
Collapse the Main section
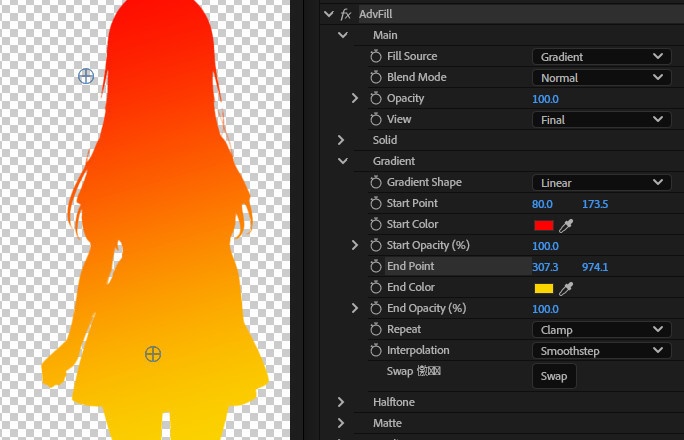tap(343, 35)
